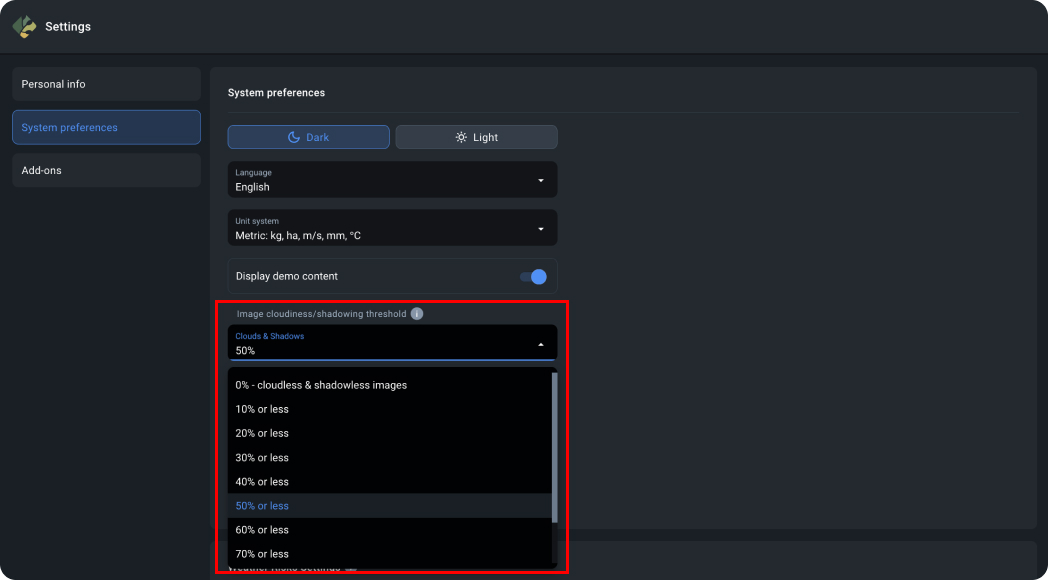
Task: Open the cloudiness threshold info icon
Action: tap(417, 313)
